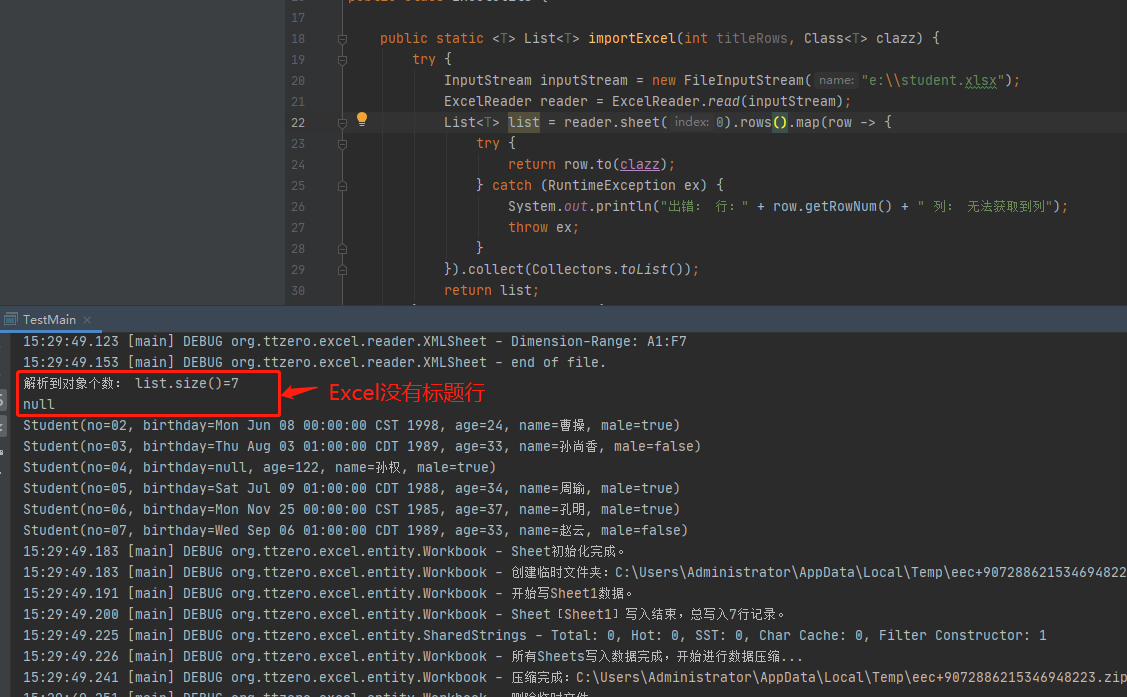Image resolution: width=1127 pixels, height=697 pixels.
Task: Click the SharedStrings Total: 0 log line
Action: pyautogui.click(x=535, y=635)
